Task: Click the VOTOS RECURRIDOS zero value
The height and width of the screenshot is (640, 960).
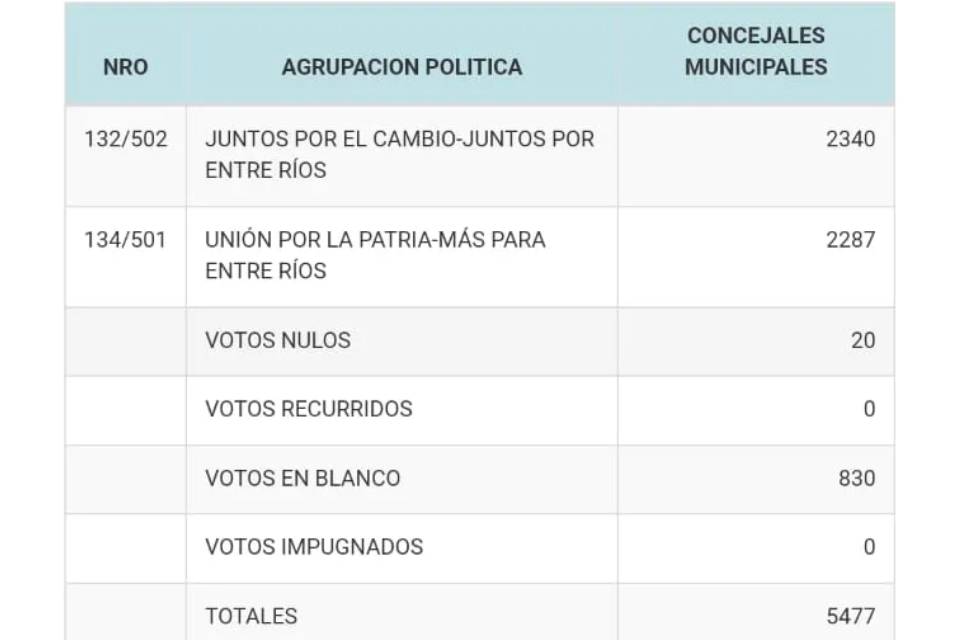Action: (x=869, y=408)
